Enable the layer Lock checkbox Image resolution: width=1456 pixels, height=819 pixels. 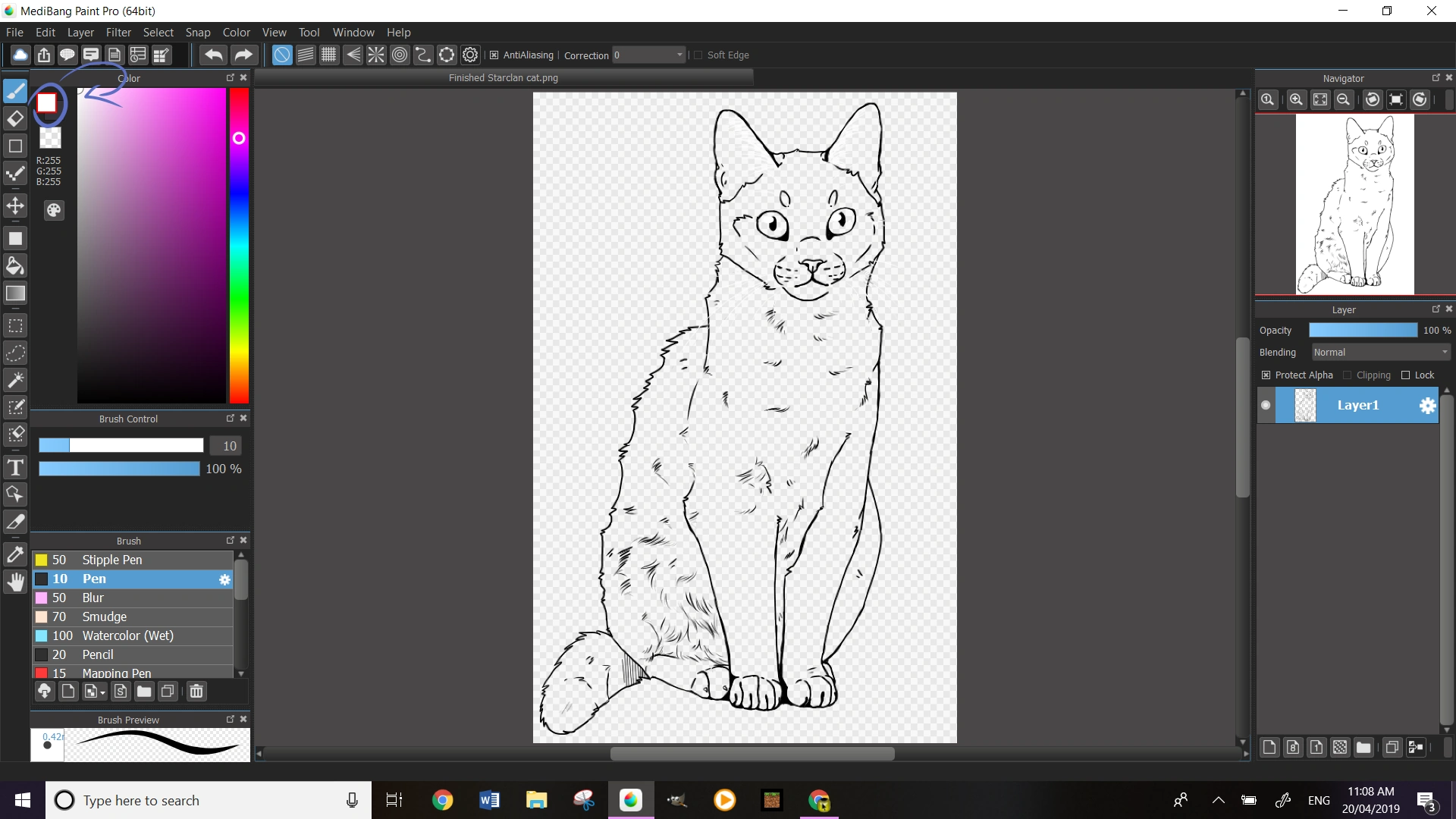[1405, 375]
